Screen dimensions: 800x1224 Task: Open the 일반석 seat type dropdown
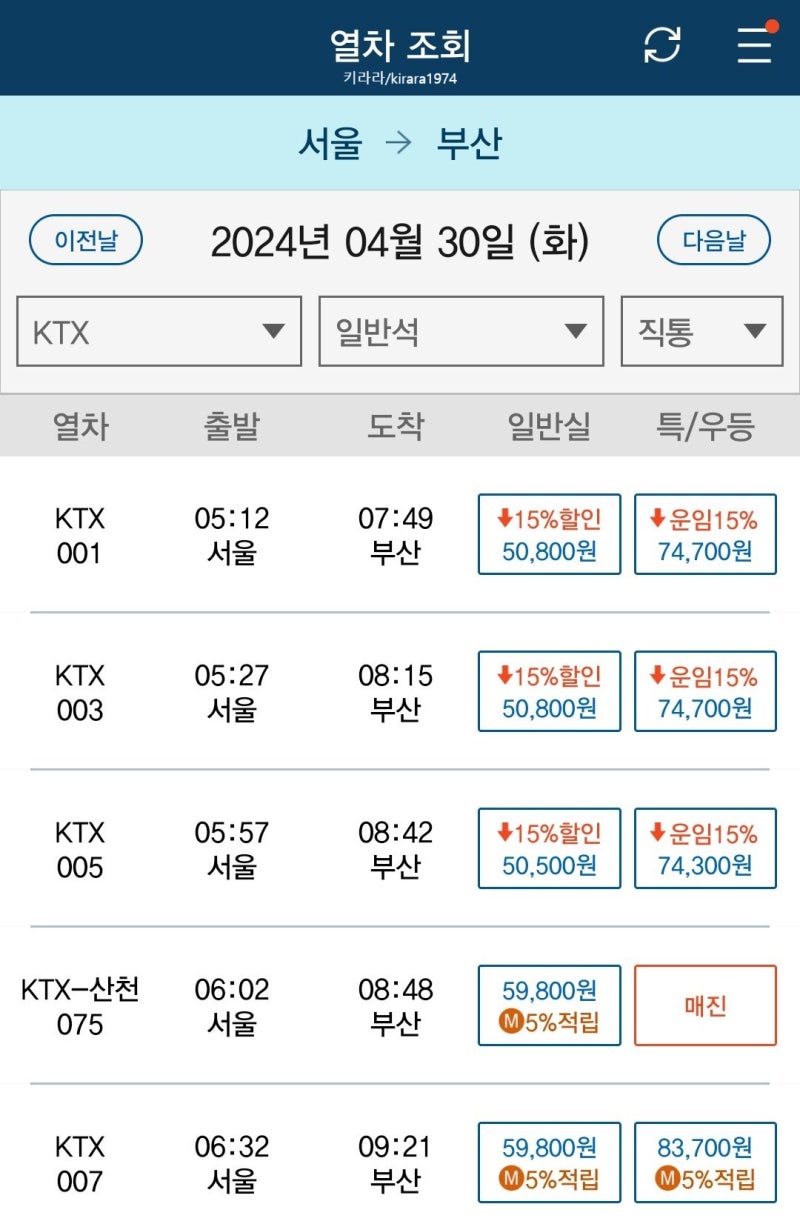461,331
